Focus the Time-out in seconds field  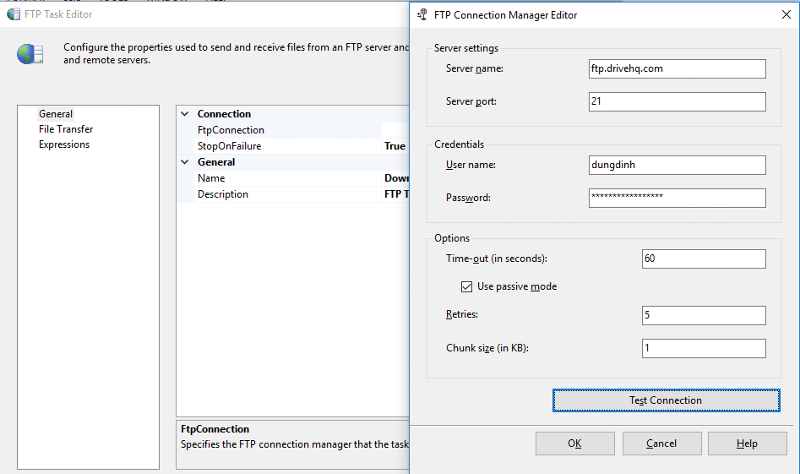tap(704, 259)
